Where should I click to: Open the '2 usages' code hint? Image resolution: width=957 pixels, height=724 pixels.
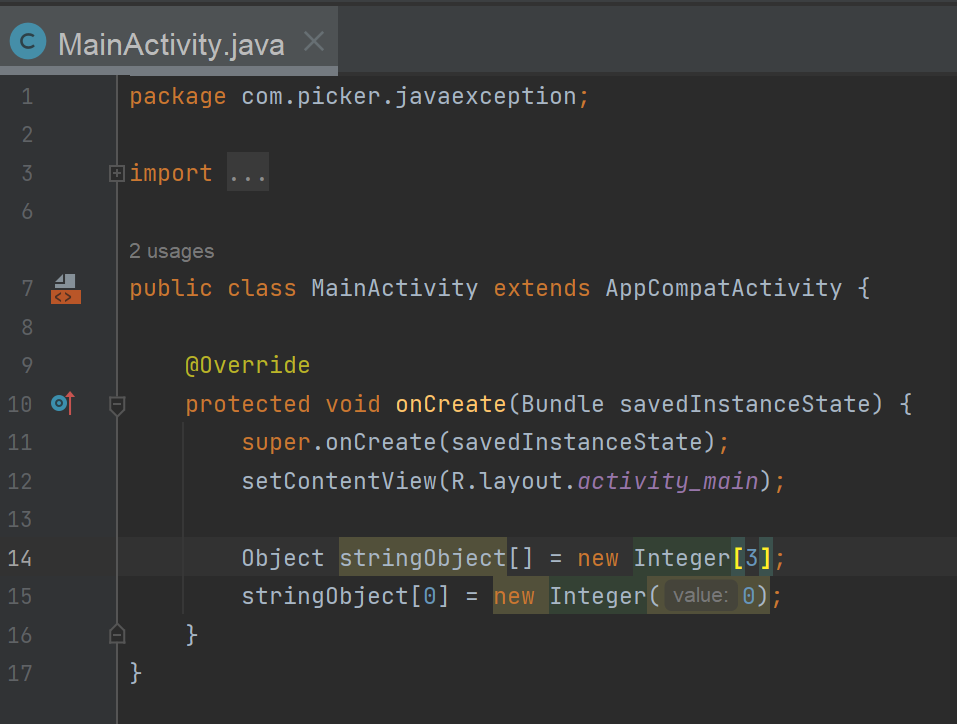[172, 251]
